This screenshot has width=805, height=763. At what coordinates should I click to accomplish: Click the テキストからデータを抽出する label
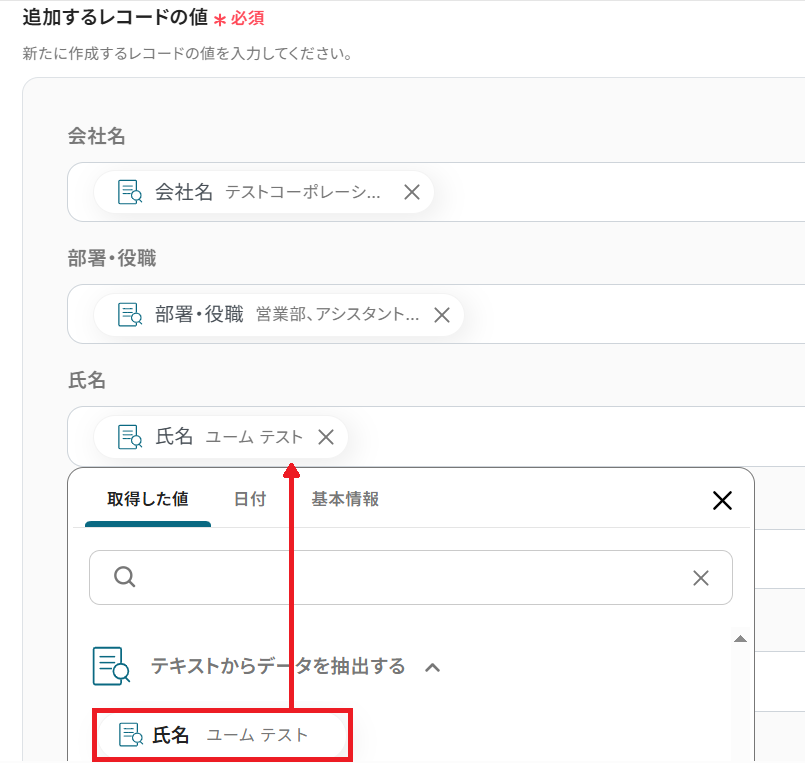[x=278, y=666]
